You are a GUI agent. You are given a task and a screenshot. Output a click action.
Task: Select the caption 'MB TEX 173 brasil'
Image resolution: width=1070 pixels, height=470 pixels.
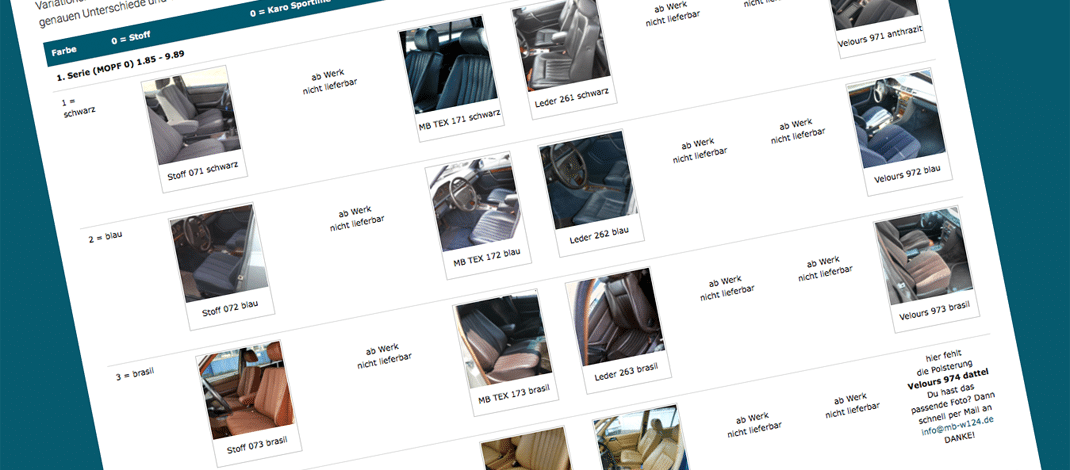514,394
